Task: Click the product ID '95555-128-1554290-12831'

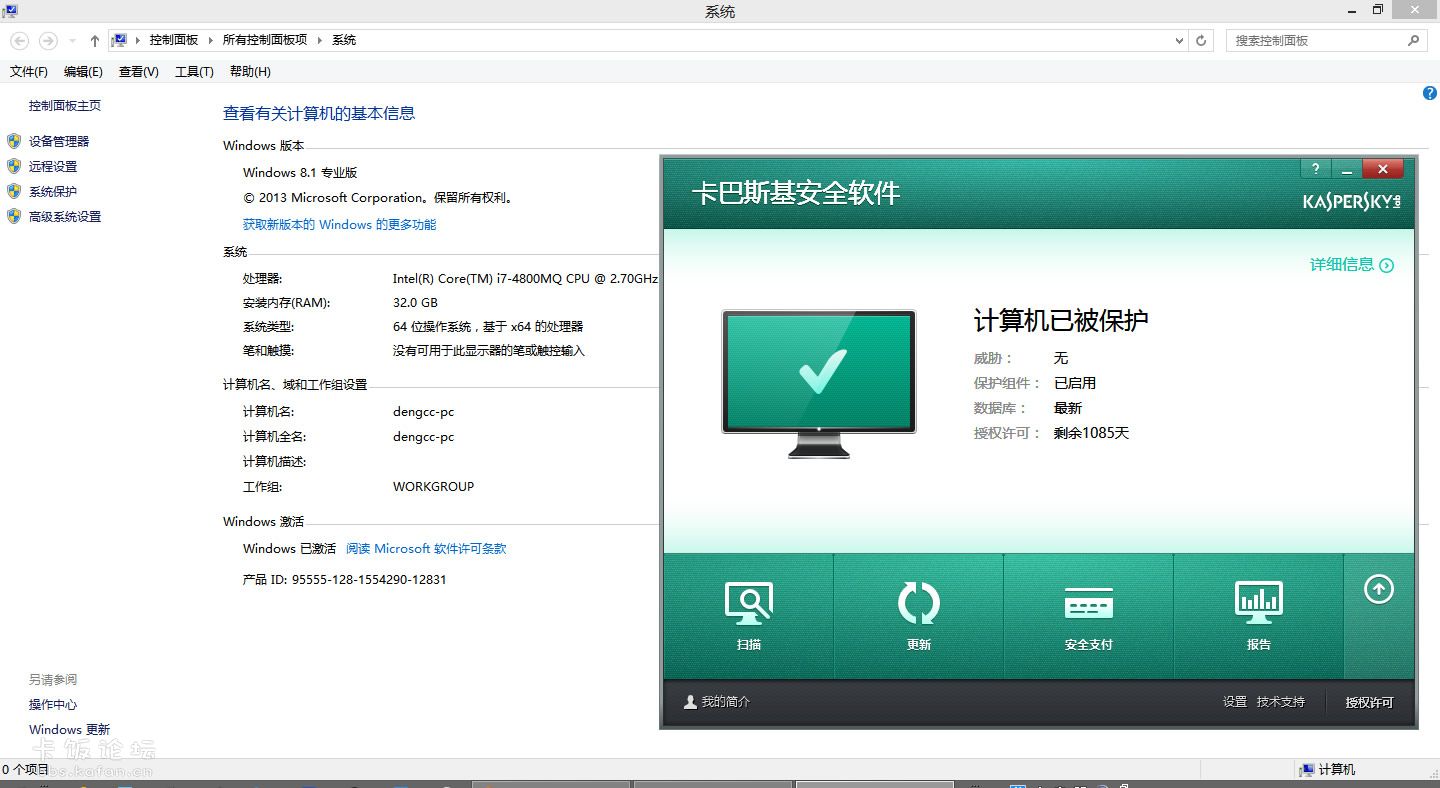Action: [369, 580]
